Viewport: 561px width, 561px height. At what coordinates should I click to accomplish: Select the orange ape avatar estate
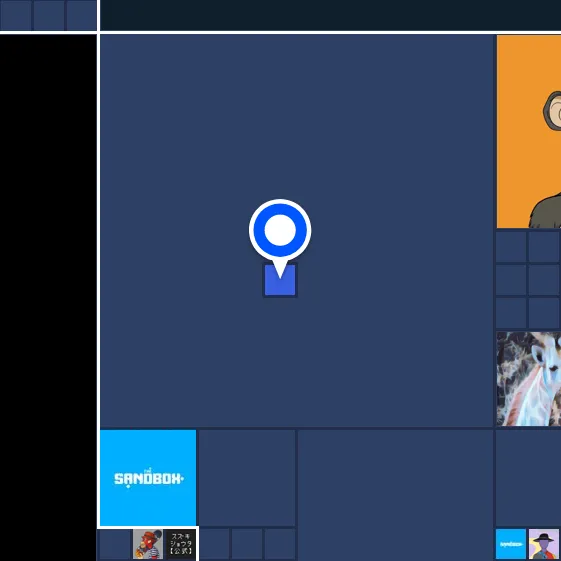pos(529,131)
